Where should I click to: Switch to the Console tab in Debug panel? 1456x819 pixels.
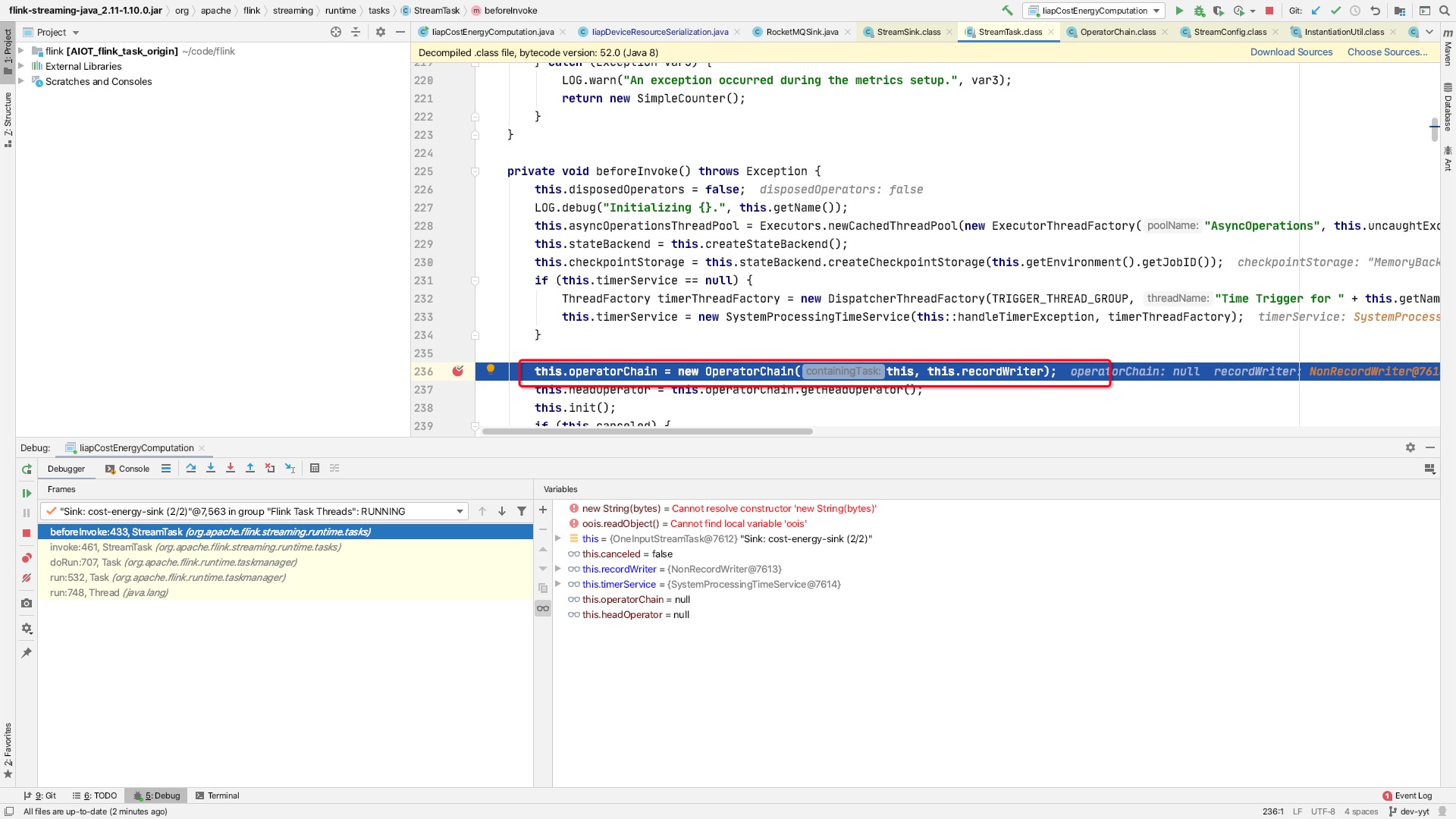127,469
